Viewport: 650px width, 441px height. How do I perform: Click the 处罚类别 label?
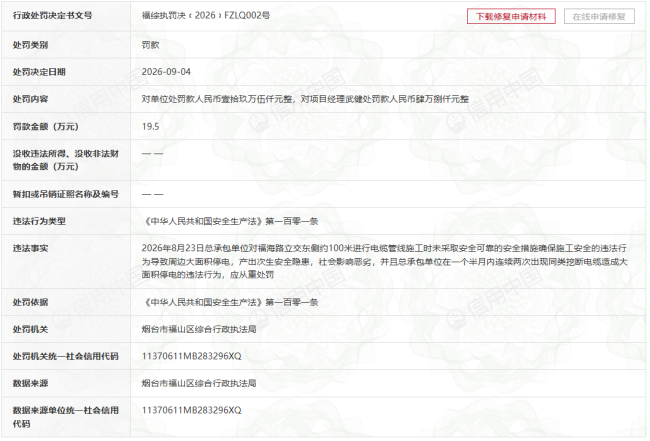click(x=30, y=45)
